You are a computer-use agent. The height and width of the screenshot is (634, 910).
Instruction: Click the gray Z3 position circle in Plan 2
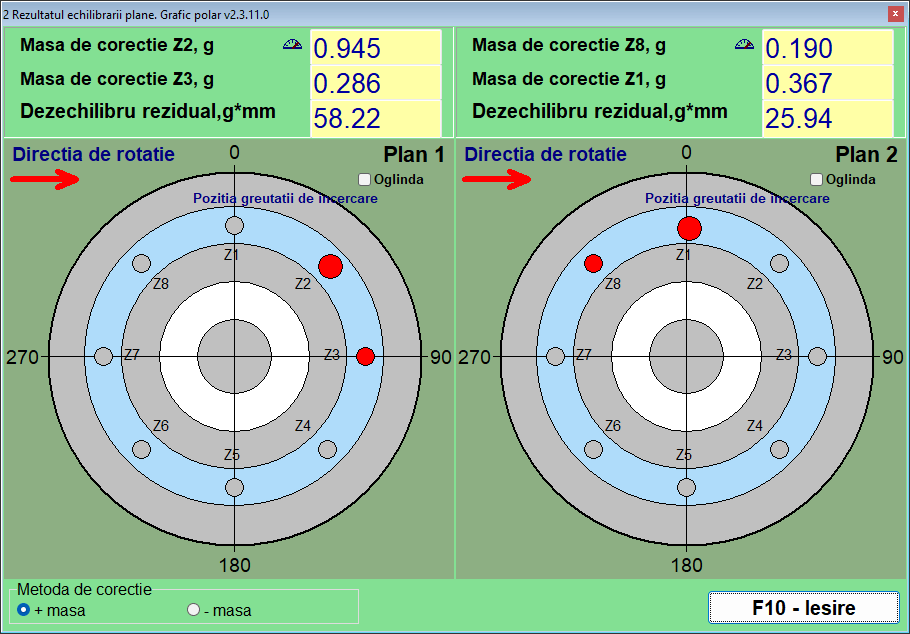[x=818, y=356]
